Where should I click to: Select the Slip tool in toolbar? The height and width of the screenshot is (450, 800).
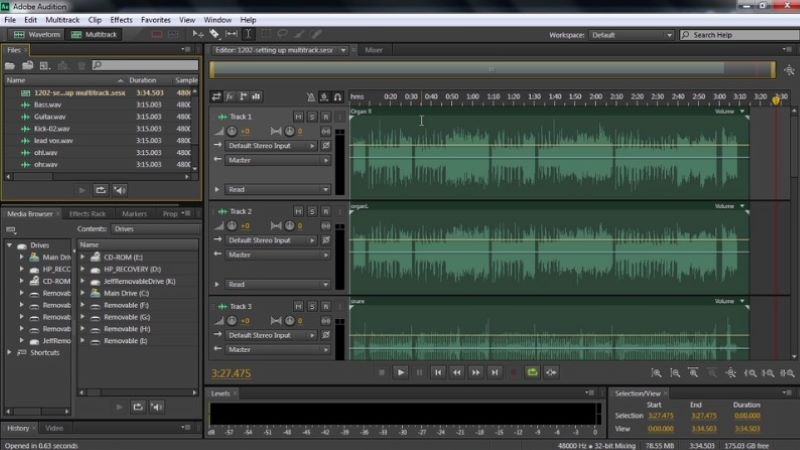point(231,34)
